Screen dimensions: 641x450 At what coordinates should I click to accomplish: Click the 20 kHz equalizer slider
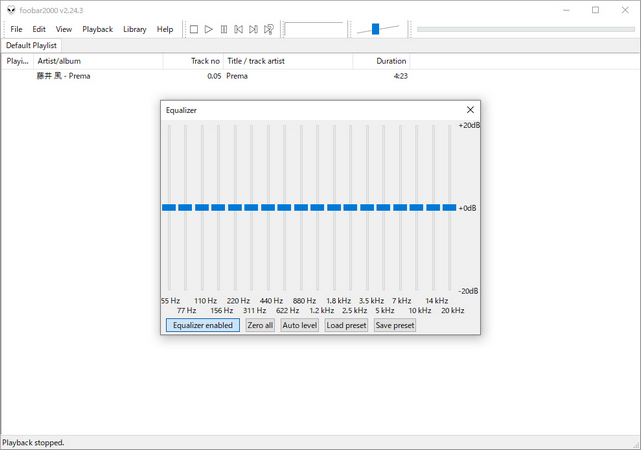coord(449,208)
